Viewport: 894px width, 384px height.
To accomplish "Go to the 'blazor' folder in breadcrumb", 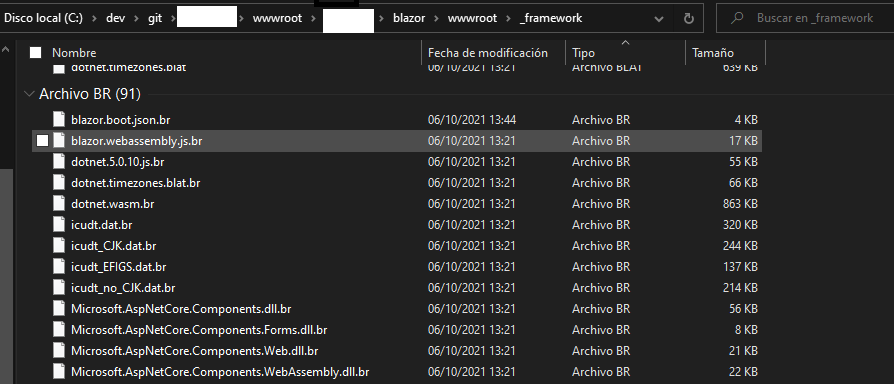I will (409, 18).
